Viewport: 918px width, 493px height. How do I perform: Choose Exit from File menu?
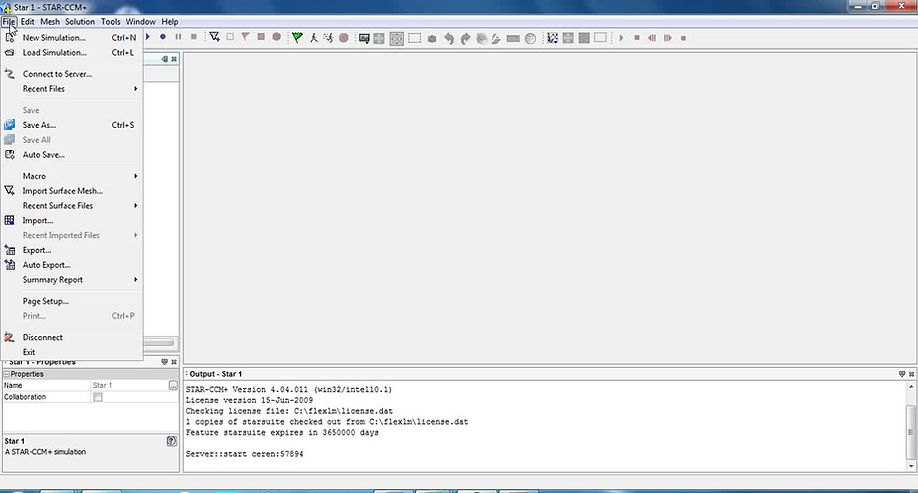coord(72,352)
